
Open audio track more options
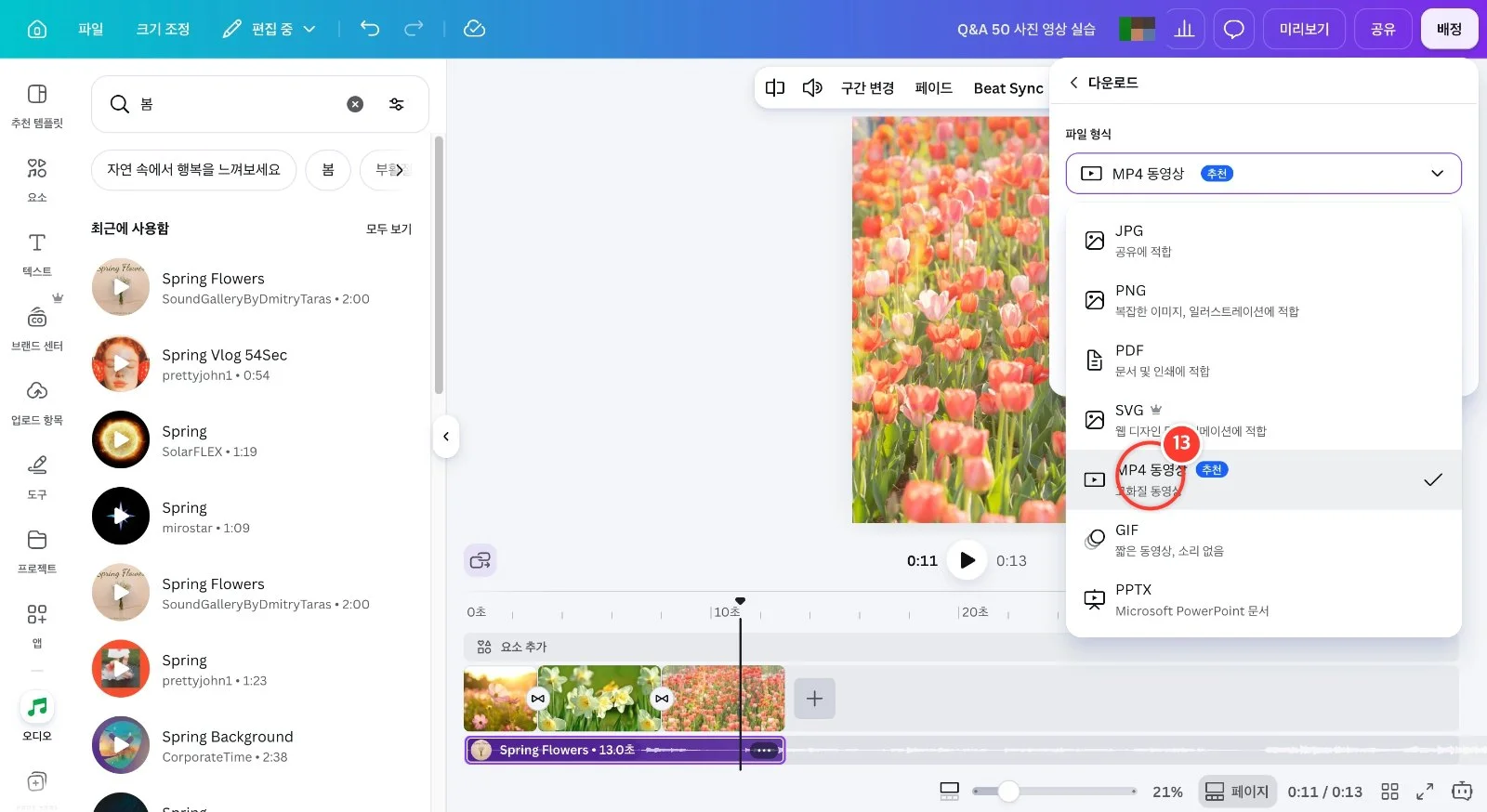(x=764, y=751)
